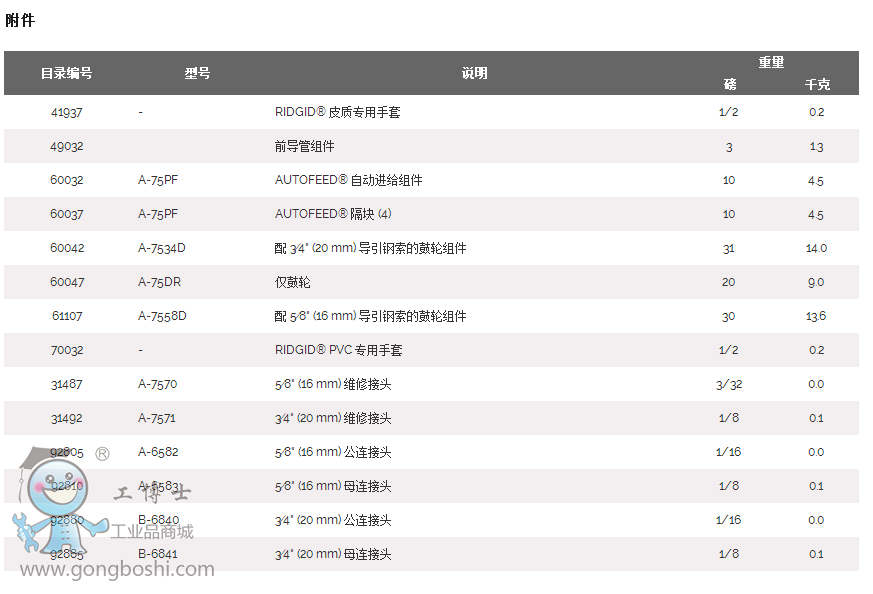Click model A-75DR in the table
The height and width of the screenshot is (594, 873).
[159, 282]
